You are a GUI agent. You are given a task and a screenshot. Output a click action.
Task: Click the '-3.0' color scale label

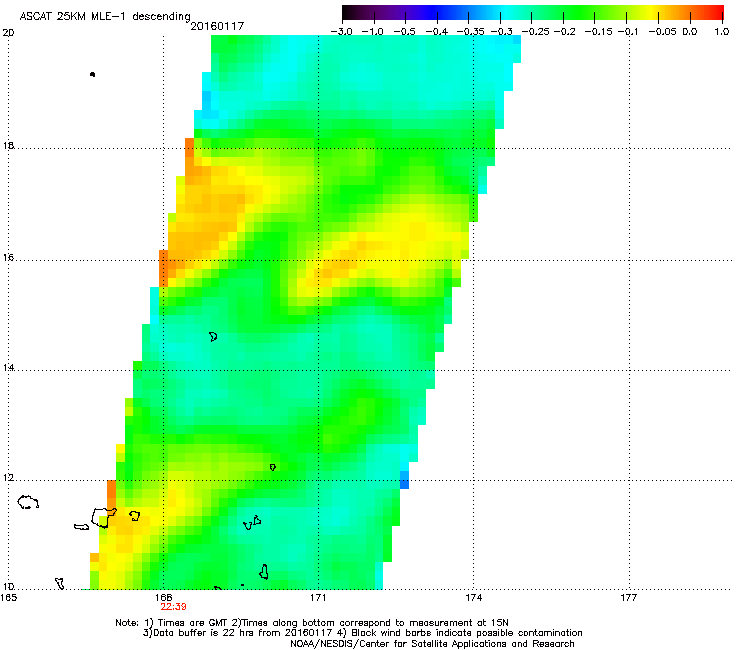(341, 32)
